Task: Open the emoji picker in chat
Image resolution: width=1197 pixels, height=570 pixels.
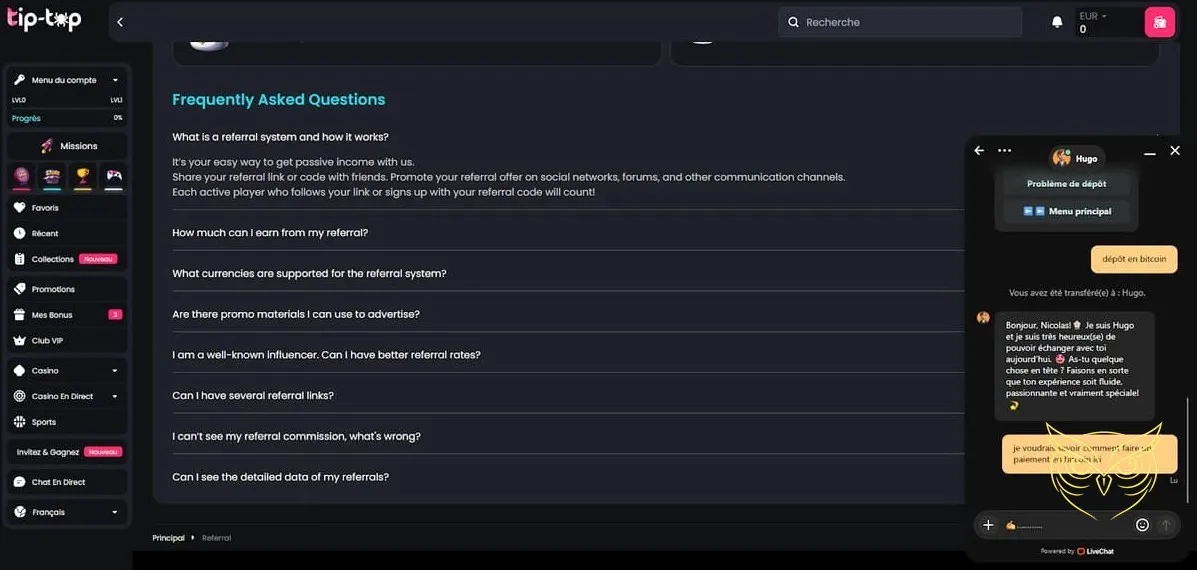Action: point(1142,525)
